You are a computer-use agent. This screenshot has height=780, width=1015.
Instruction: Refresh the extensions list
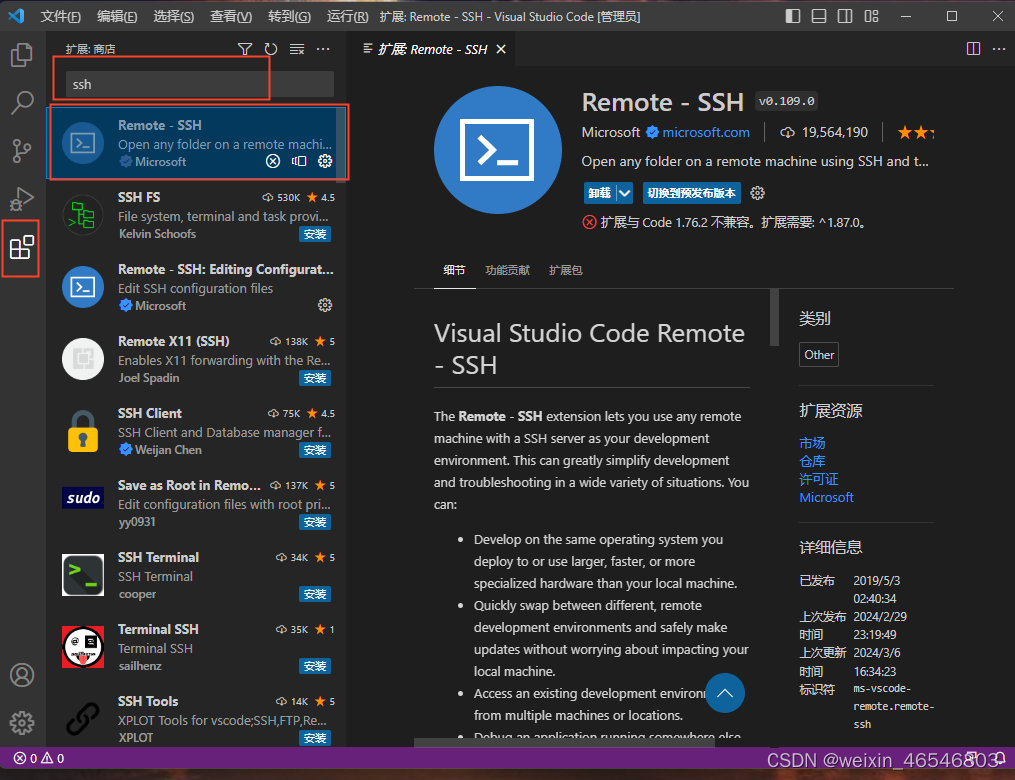pyautogui.click(x=271, y=49)
